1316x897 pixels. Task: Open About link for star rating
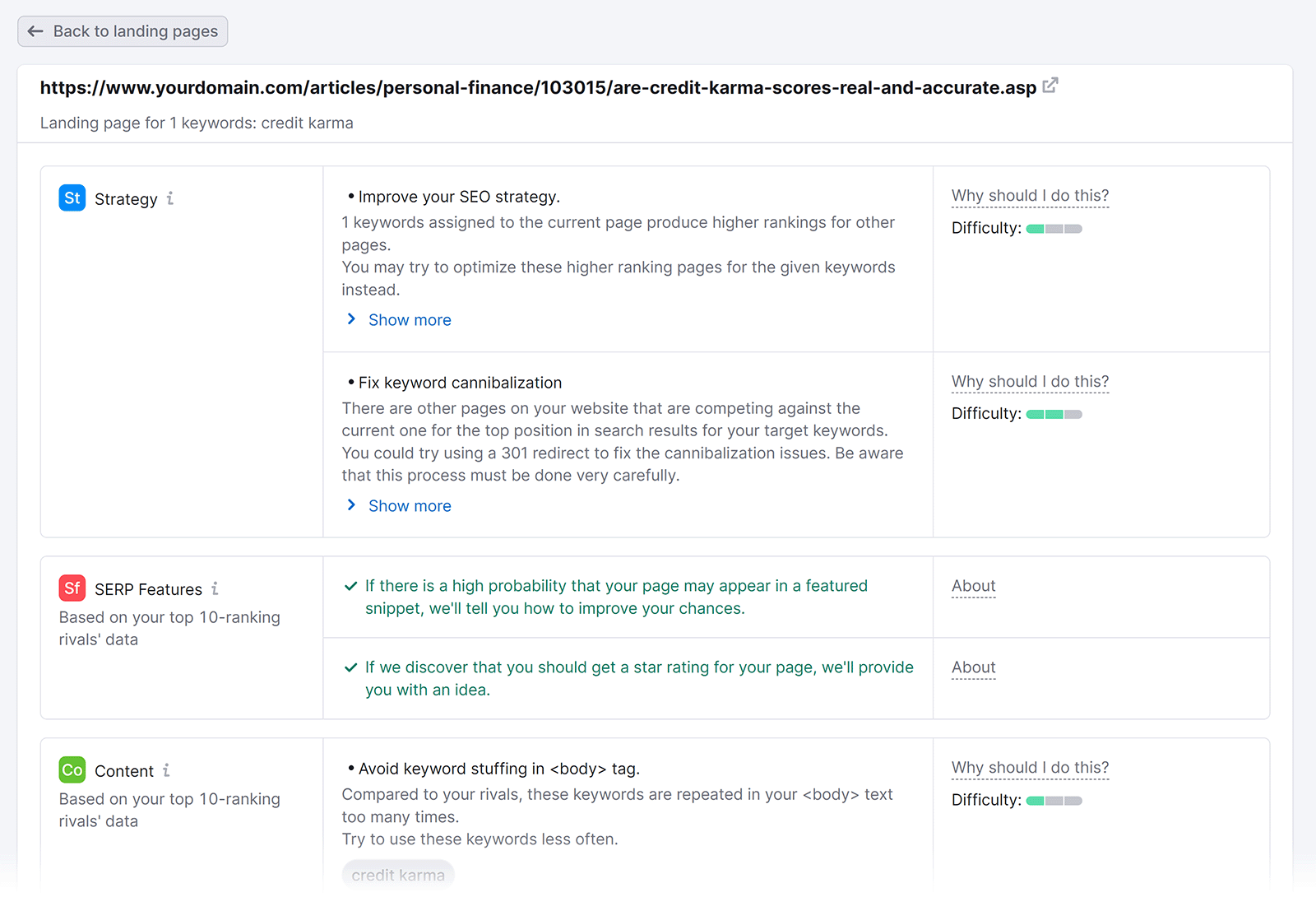point(973,667)
